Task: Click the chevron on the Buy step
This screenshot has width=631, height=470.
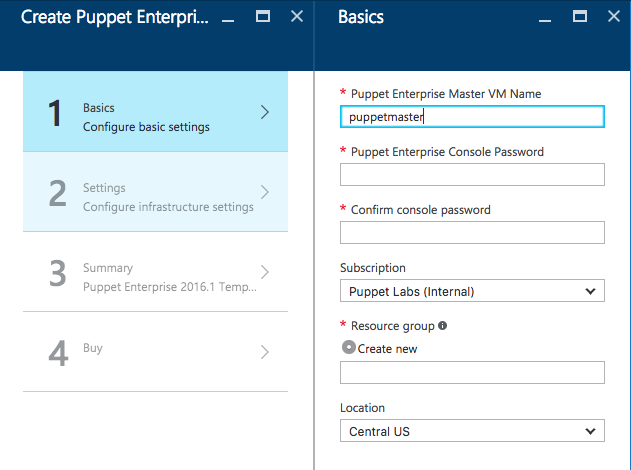Action: 265,352
